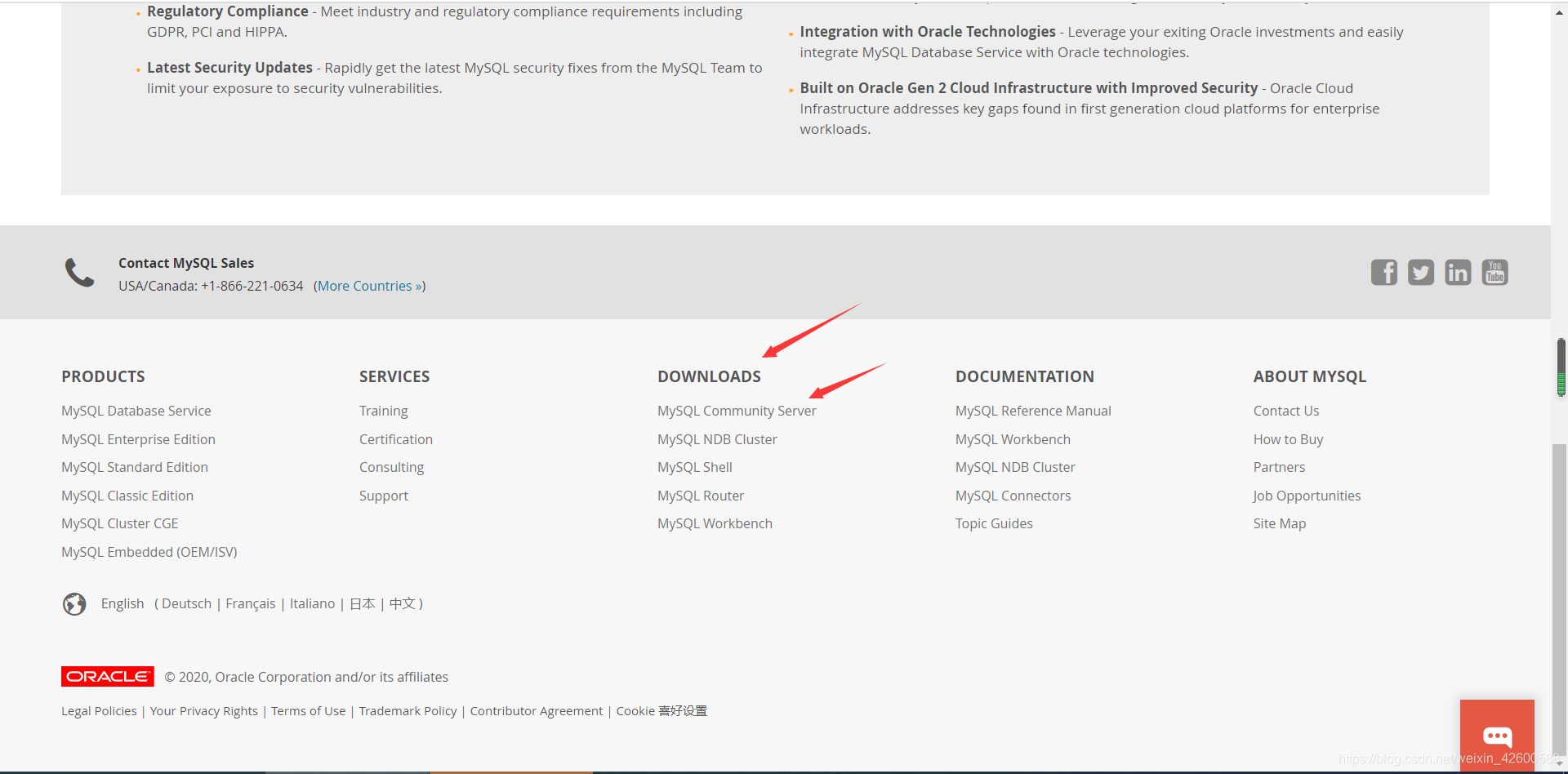Open More Countries link

click(370, 286)
